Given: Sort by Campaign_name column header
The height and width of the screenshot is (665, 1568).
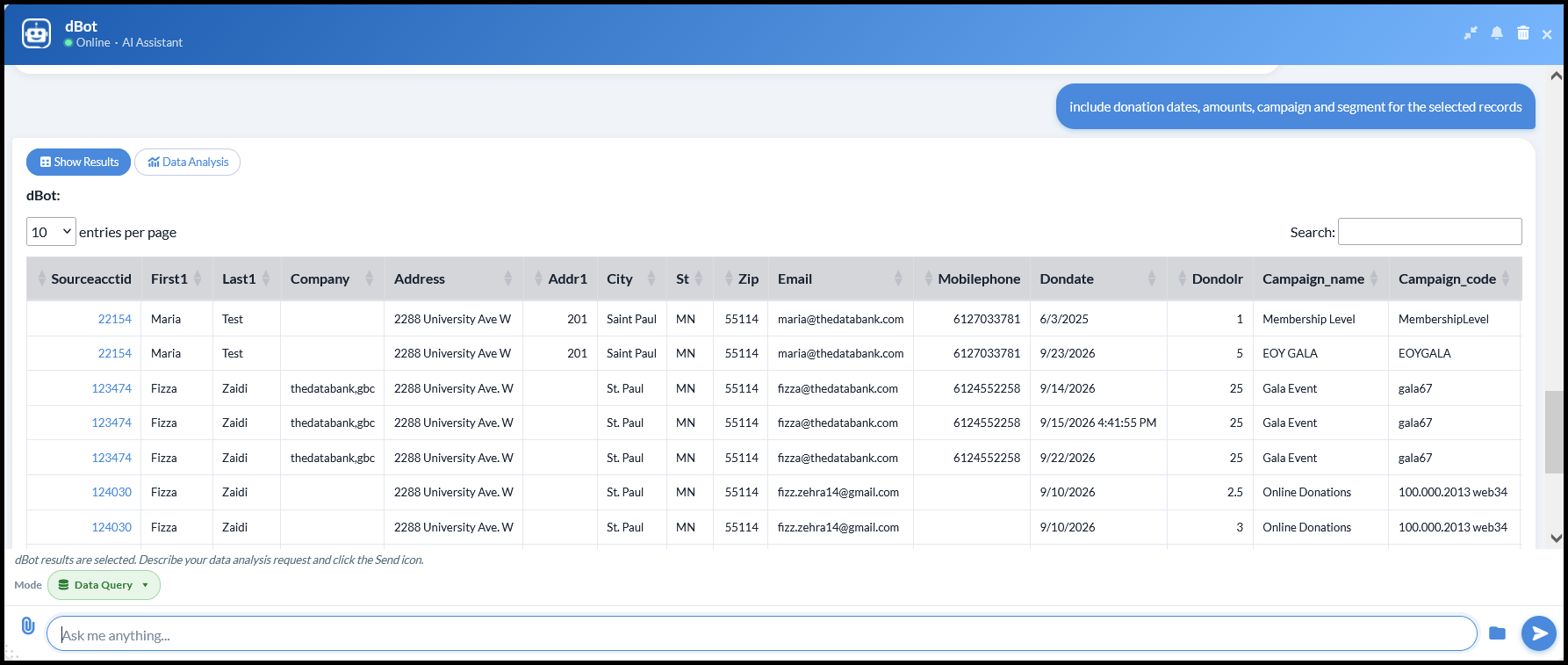Looking at the screenshot, I should point(1320,278).
